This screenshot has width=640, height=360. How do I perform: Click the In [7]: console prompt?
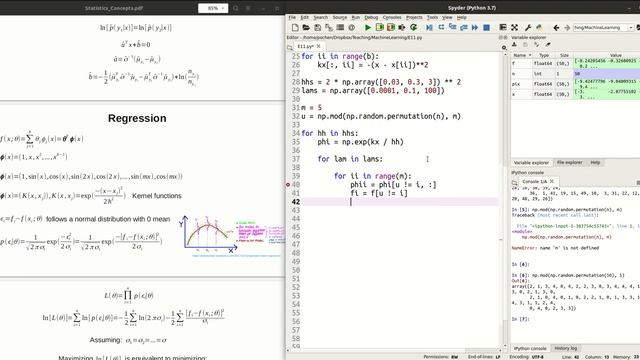[520, 319]
